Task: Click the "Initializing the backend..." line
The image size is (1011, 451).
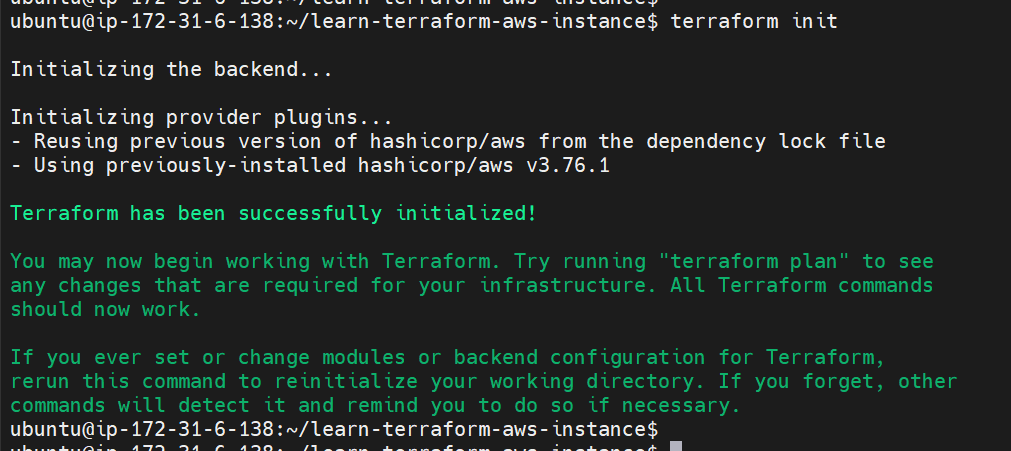Action: coord(170,70)
